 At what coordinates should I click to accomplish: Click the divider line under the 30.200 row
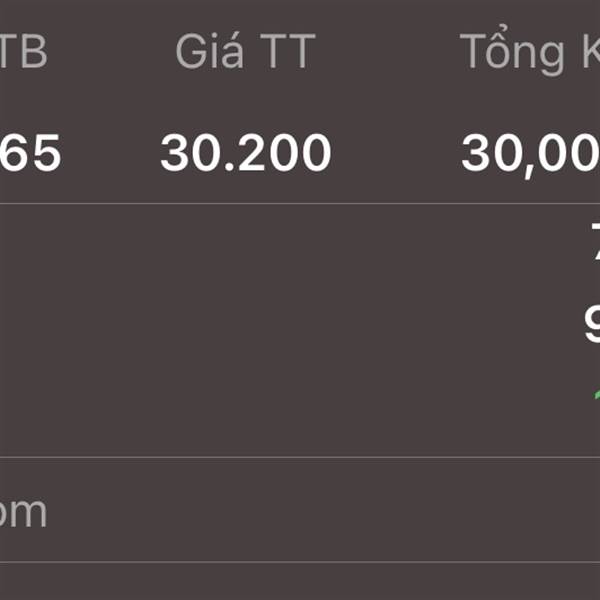click(300, 204)
